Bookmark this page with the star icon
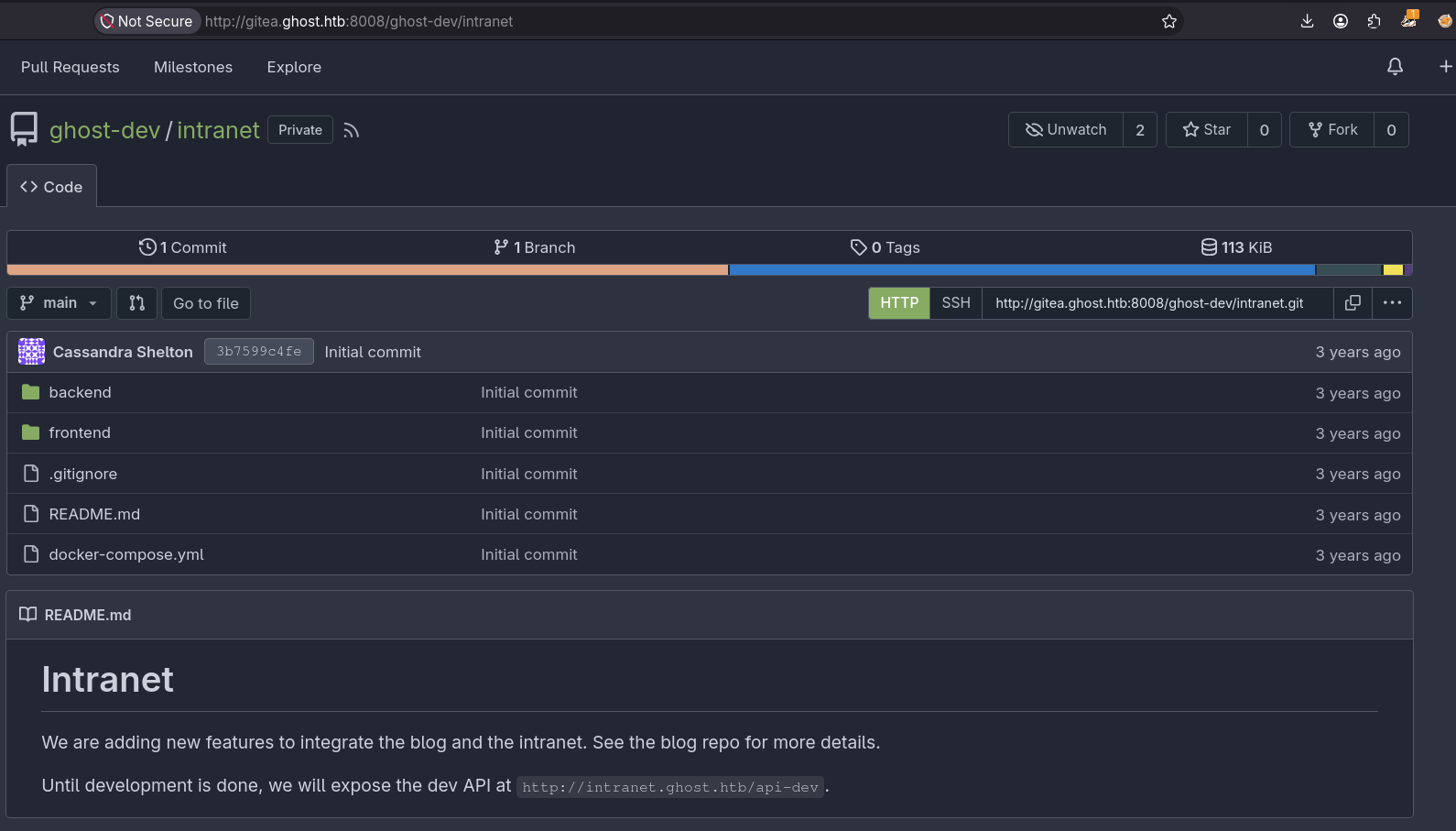Viewport: 1456px width, 831px height. tap(1169, 21)
